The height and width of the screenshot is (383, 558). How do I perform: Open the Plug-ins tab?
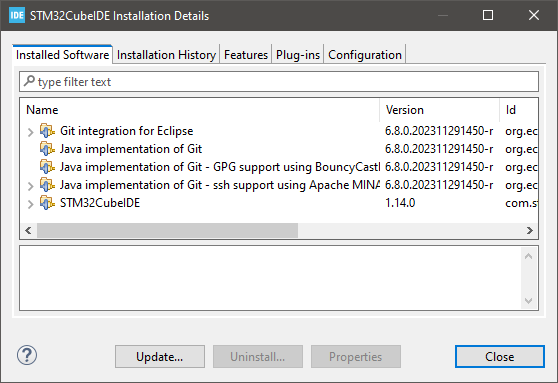(298, 55)
